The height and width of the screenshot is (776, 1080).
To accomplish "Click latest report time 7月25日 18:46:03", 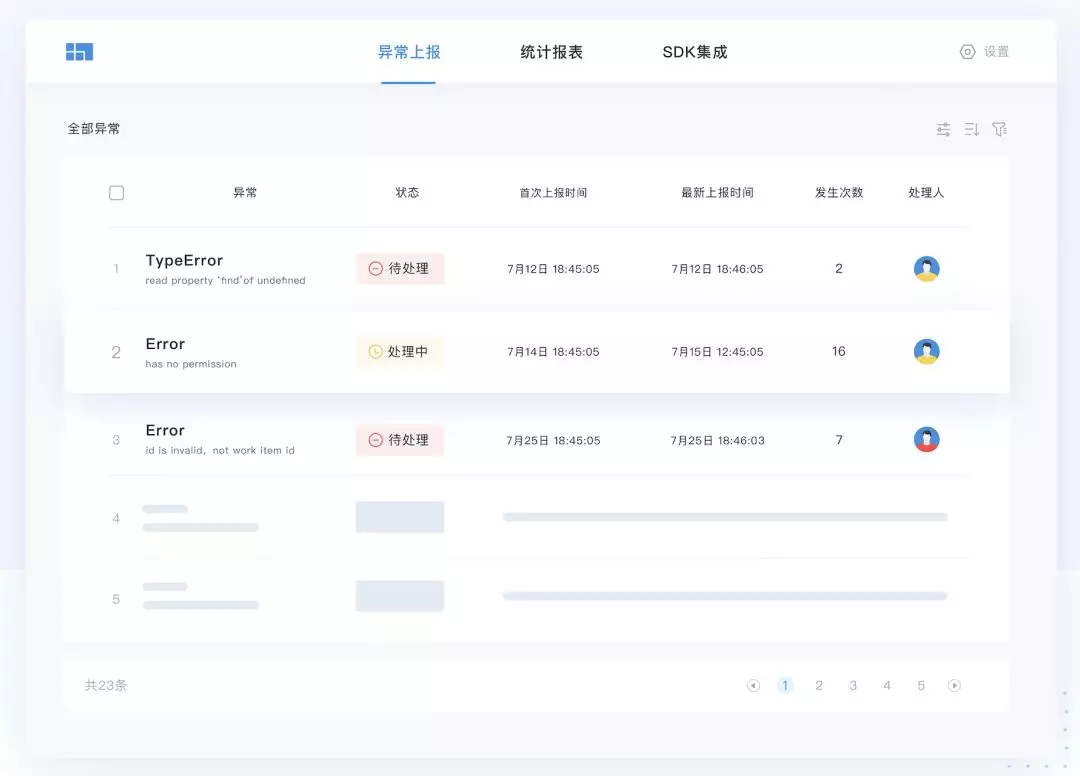I will 717,440.
